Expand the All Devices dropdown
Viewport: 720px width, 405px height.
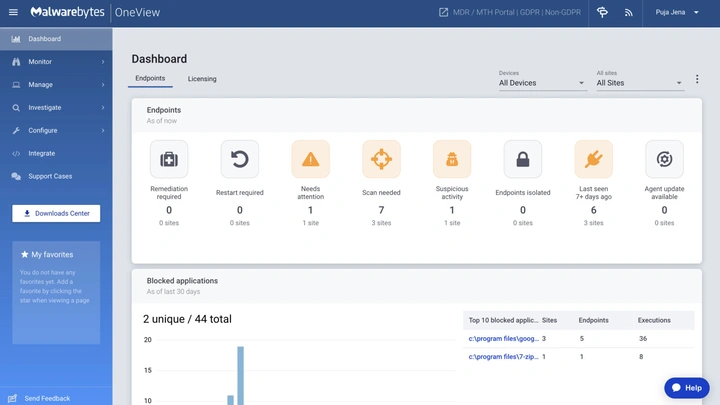click(x=542, y=83)
